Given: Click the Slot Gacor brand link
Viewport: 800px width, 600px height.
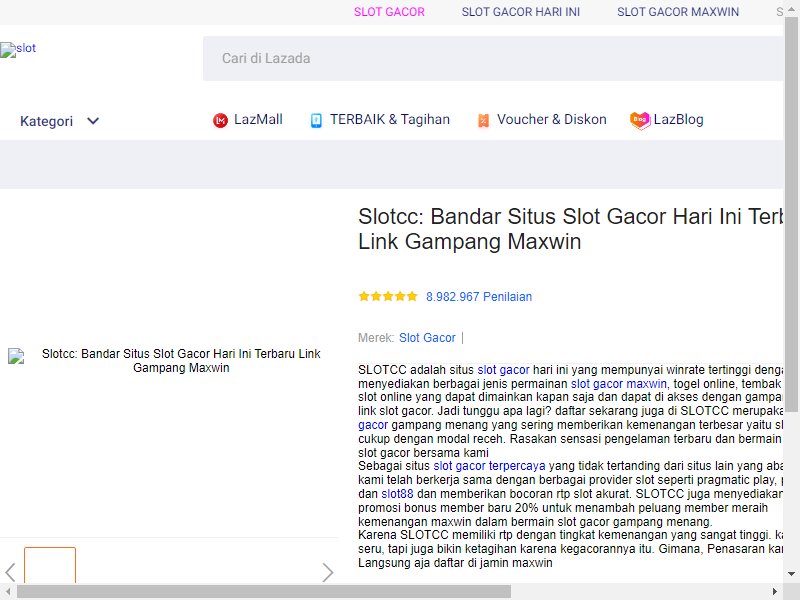Looking at the screenshot, I should [x=427, y=338].
